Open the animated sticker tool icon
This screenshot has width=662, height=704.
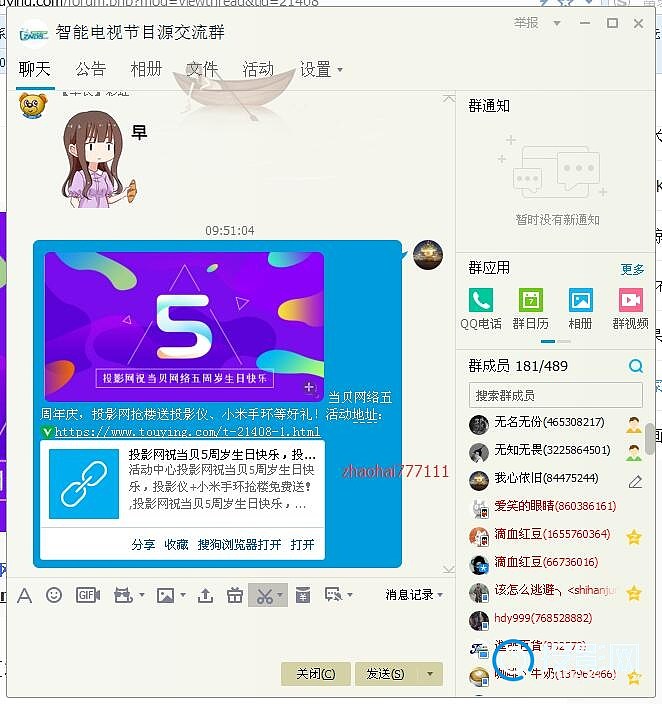tap(123, 595)
